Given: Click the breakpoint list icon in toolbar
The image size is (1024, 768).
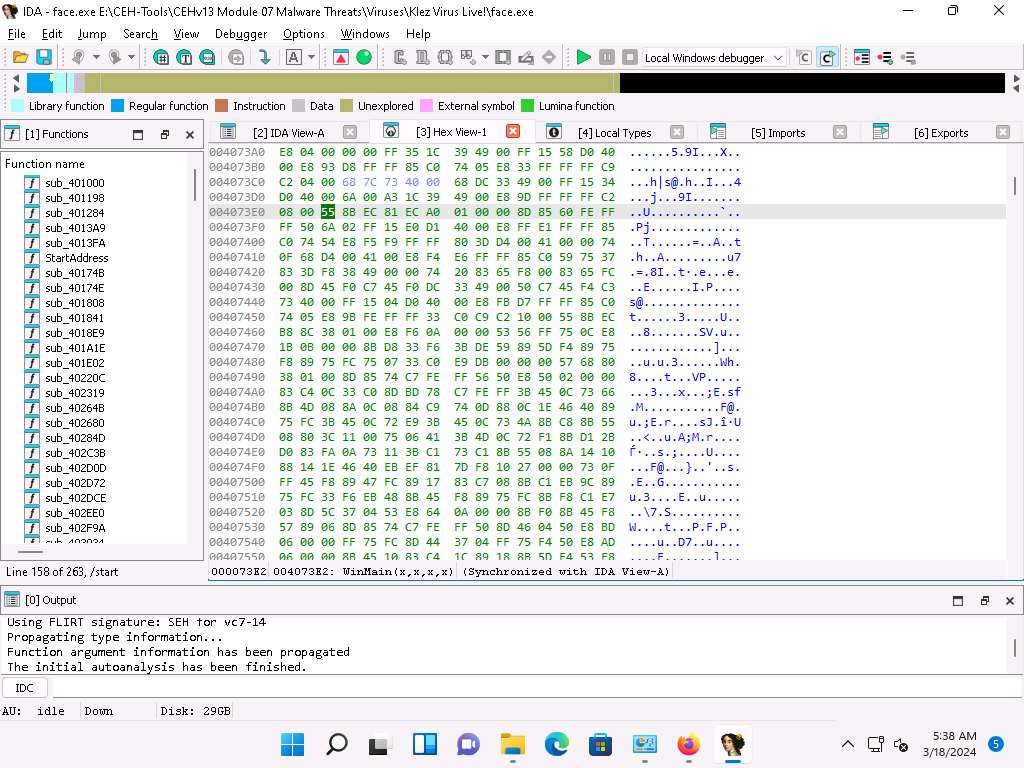Looking at the screenshot, I should 861,58.
